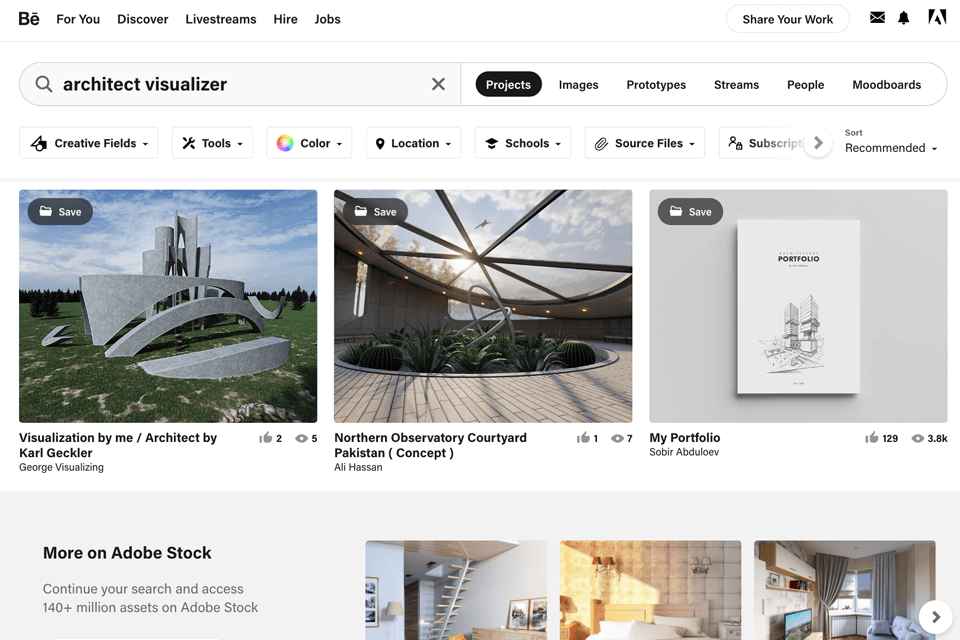Select the Projects search tab
Image resolution: width=960 pixels, height=640 pixels.
point(508,85)
